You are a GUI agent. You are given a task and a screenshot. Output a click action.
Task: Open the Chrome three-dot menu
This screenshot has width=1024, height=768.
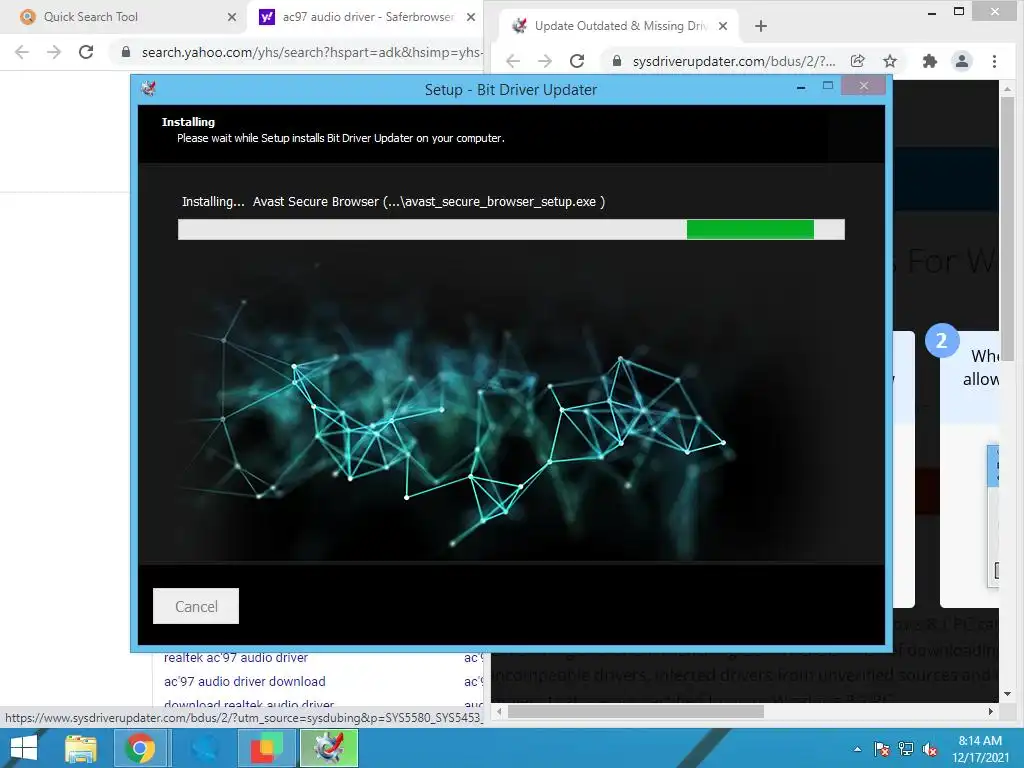pyautogui.click(x=994, y=61)
